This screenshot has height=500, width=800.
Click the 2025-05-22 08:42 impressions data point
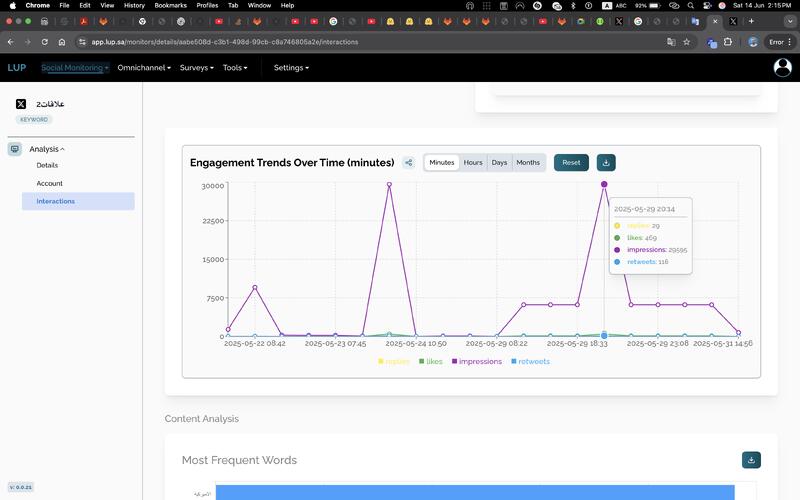[x=255, y=288]
